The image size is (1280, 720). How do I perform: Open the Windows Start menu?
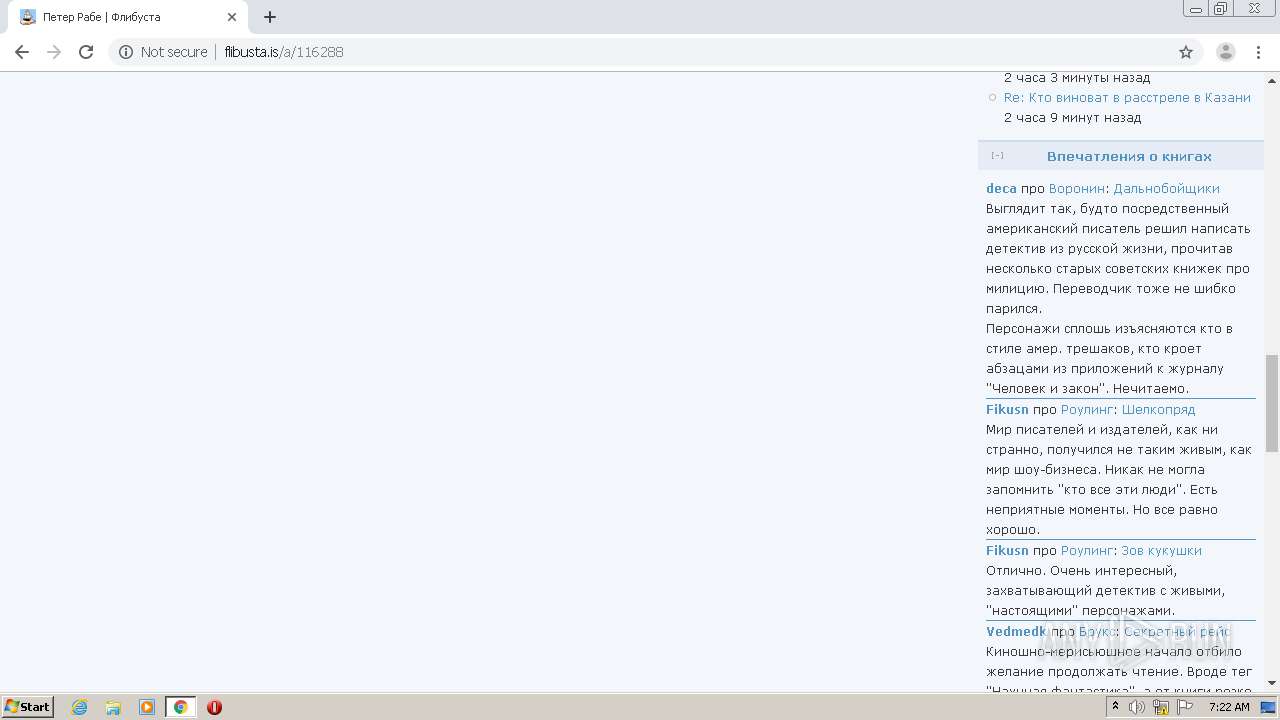coord(28,706)
